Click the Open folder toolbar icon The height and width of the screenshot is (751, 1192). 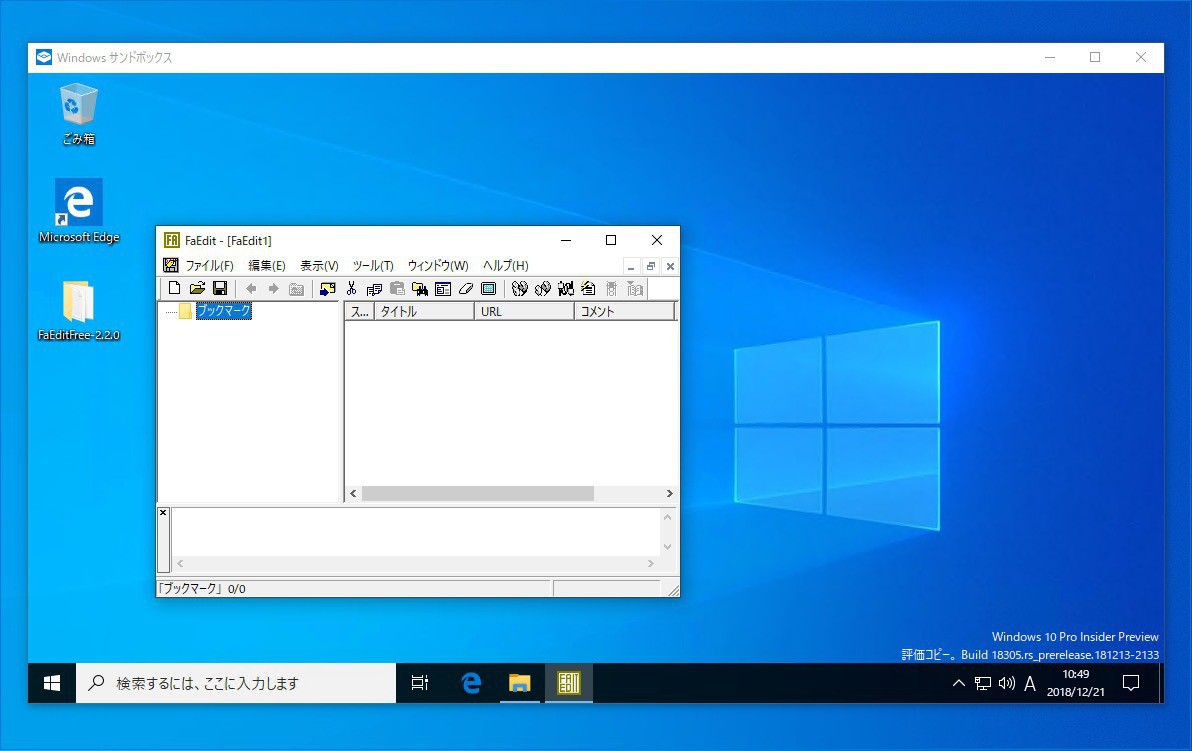(x=197, y=289)
